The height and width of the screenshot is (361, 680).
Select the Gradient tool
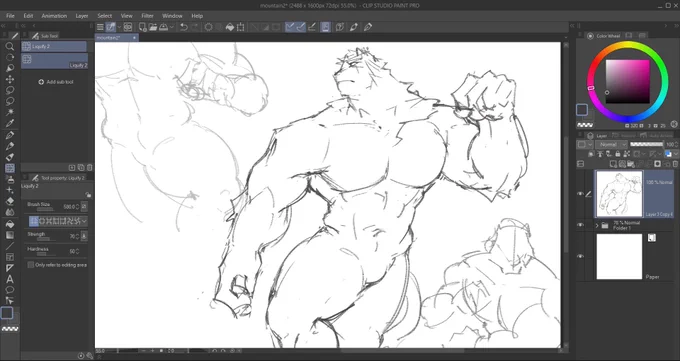point(10,235)
